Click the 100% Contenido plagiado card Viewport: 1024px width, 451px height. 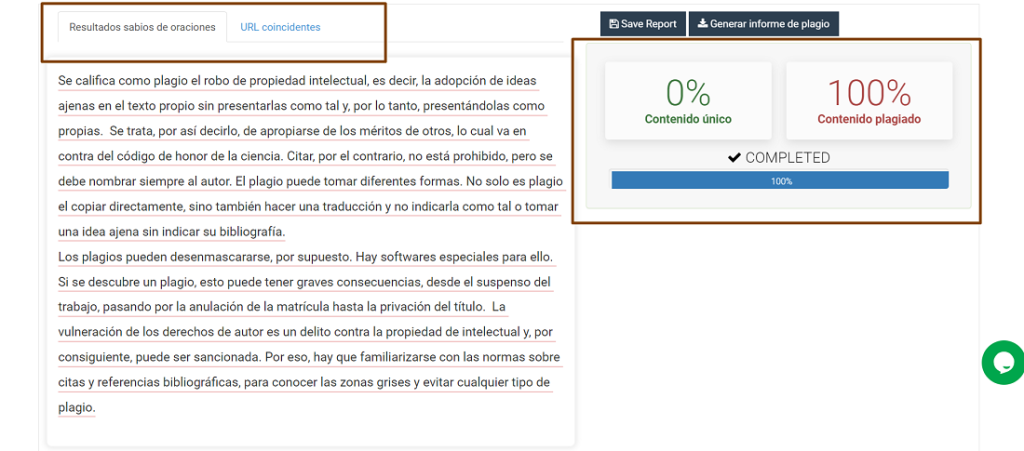869,101
